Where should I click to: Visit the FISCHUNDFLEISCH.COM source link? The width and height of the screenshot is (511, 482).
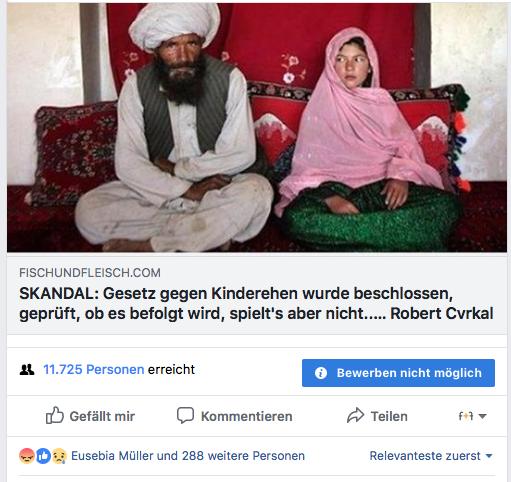click(x=90, y=273)
